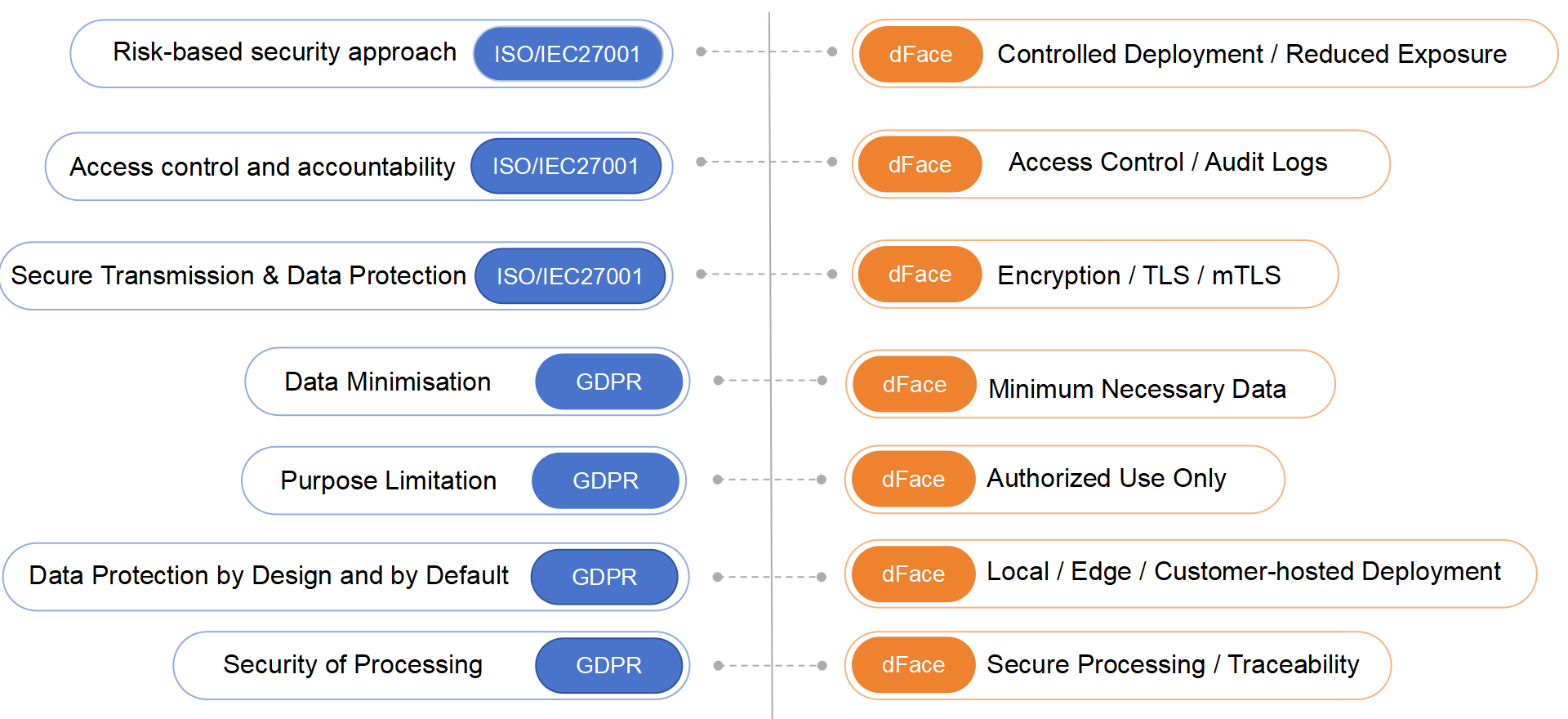Click the ISO/IEC27001 badge beside Risk-based security approach
The height and width of the screenshot is (719, 1568).
tap(568, 54)
